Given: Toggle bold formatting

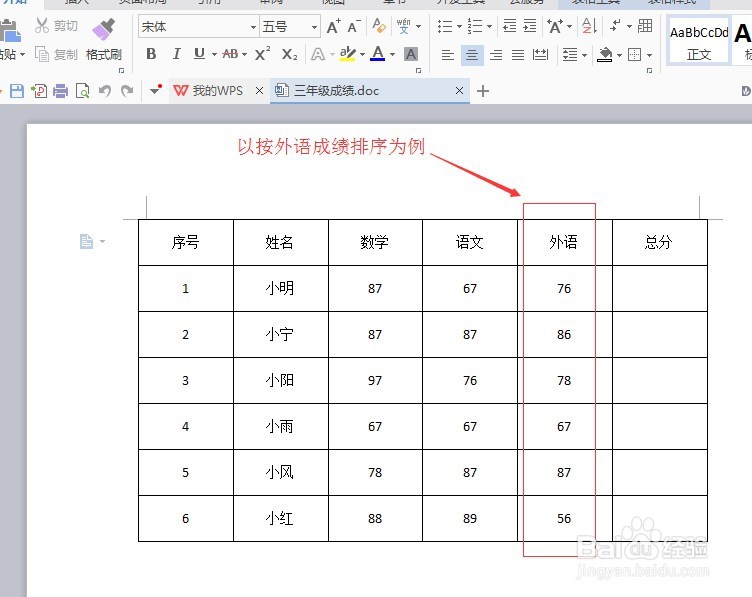Looking at the screenshot, I should click(151, 54).
